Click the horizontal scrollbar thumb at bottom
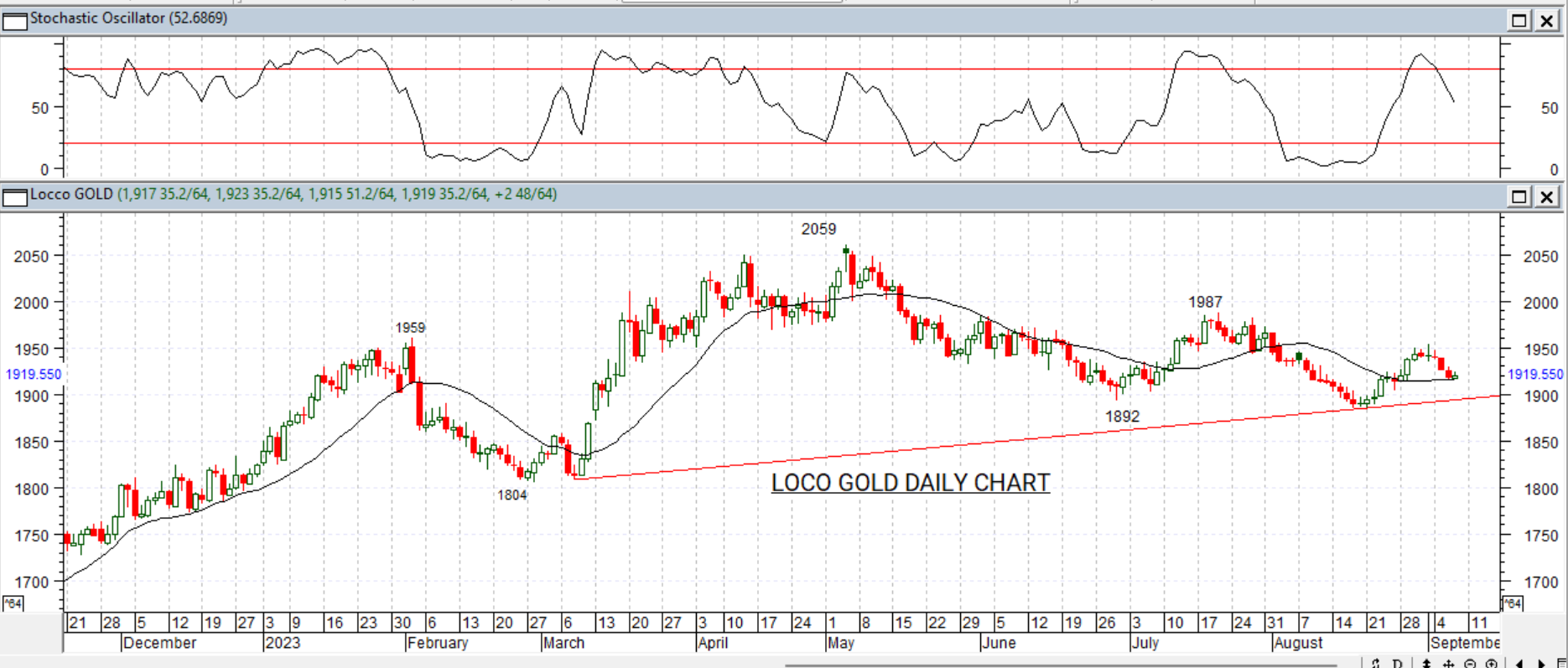 coord(1061,665)
